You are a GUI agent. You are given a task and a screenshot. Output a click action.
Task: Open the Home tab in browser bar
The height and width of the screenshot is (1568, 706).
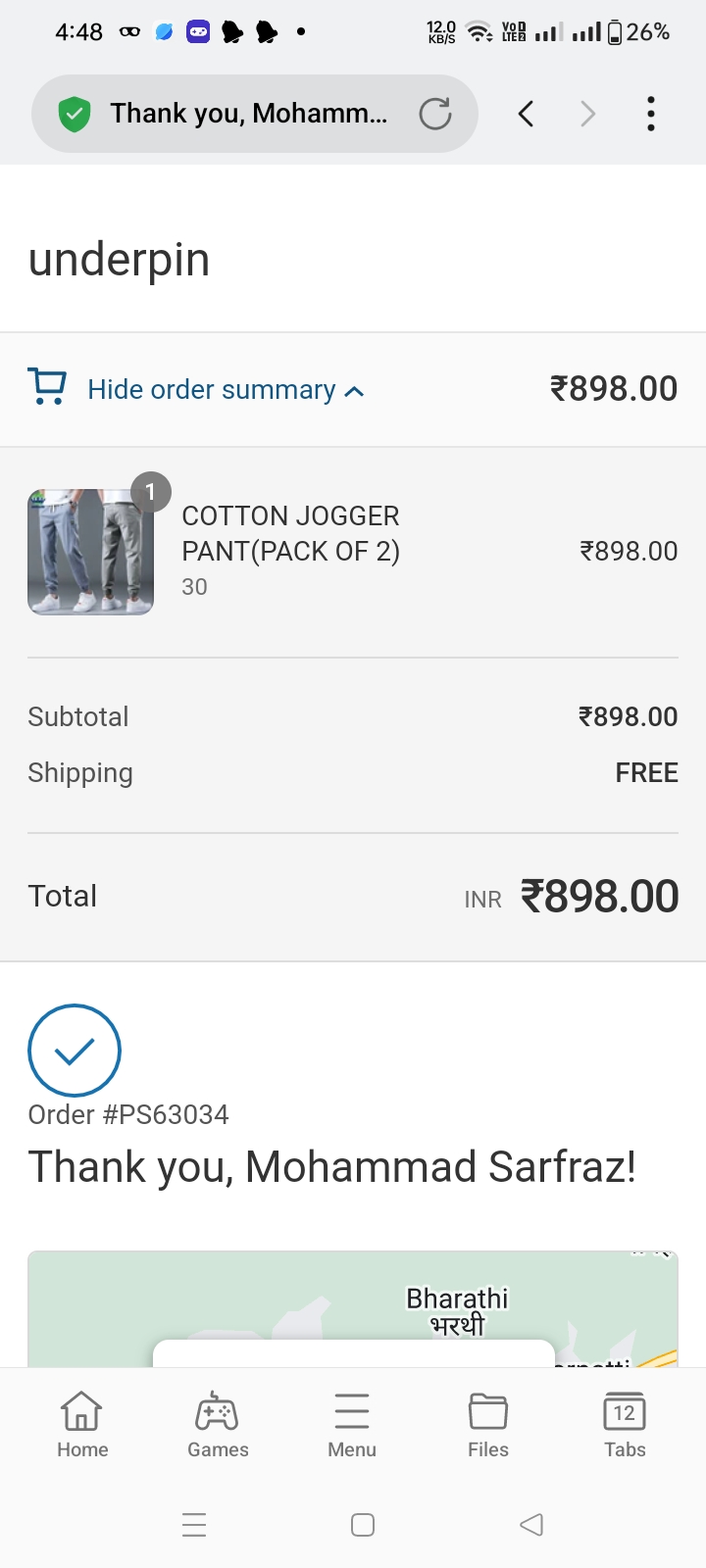coord(82,1424)
